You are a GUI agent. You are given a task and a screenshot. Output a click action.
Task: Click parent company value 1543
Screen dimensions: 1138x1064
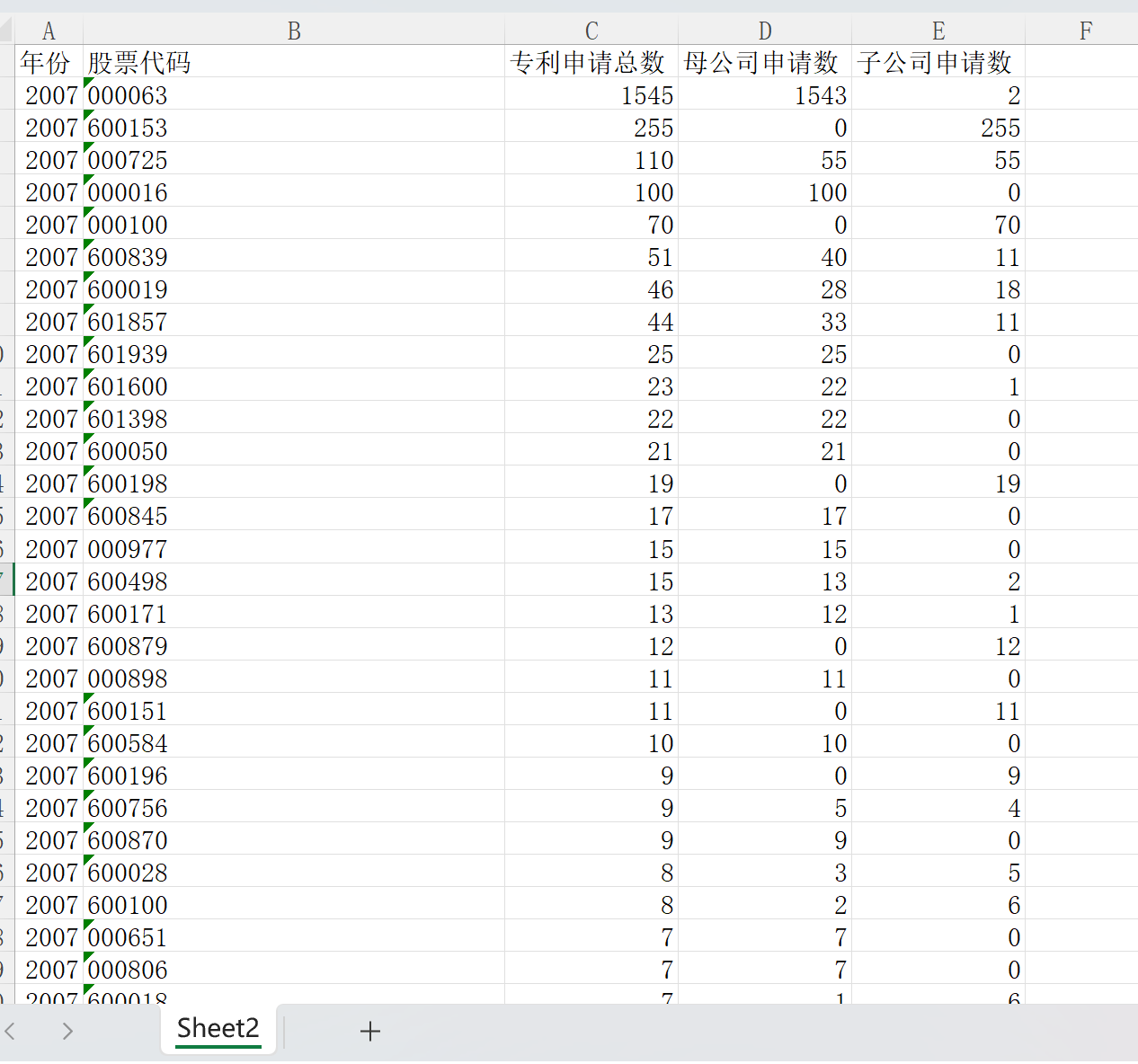tap(765, 93)
